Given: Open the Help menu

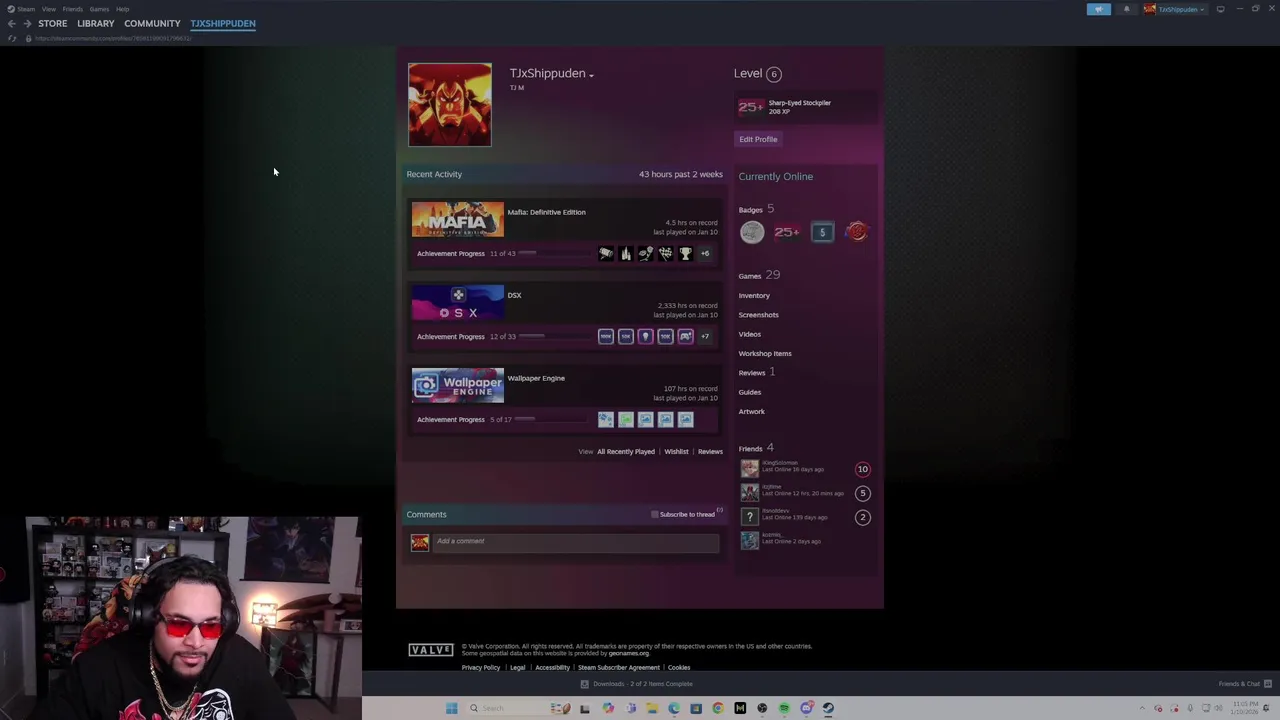Looking at the screenshot, I should point(122,9).
